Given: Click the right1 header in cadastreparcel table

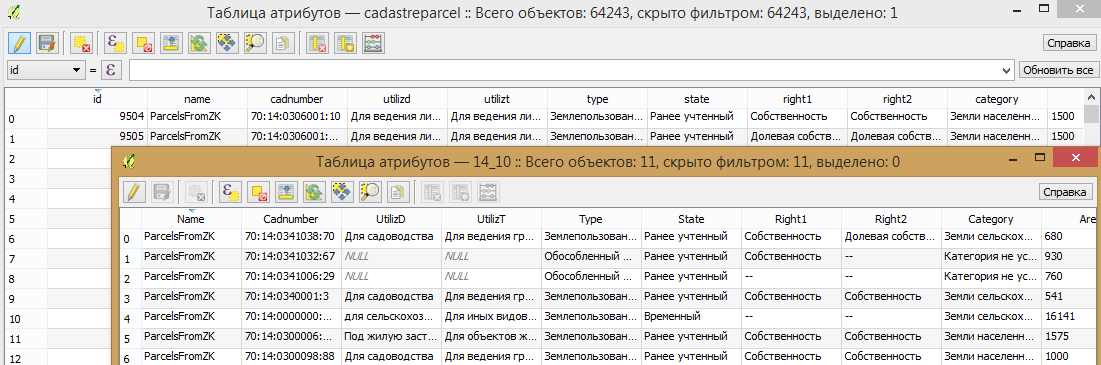Looking at the screenshot, I should point(797,99).
